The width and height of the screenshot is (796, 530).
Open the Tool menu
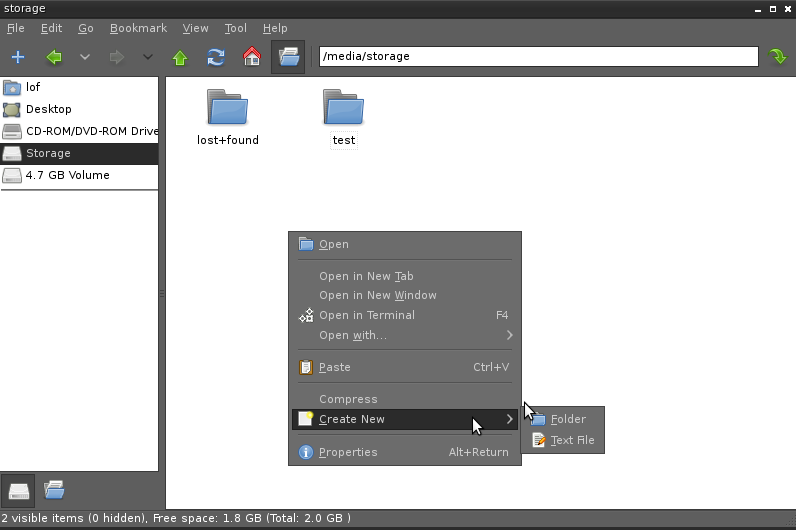point(236,28)
